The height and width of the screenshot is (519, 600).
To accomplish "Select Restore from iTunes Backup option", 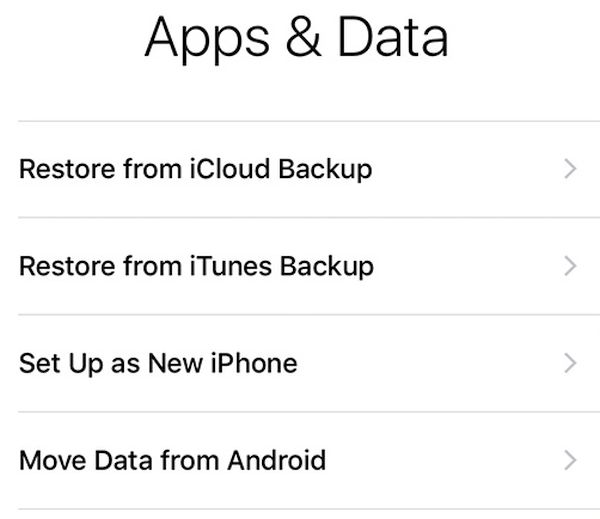I will [x=197, y=266].
